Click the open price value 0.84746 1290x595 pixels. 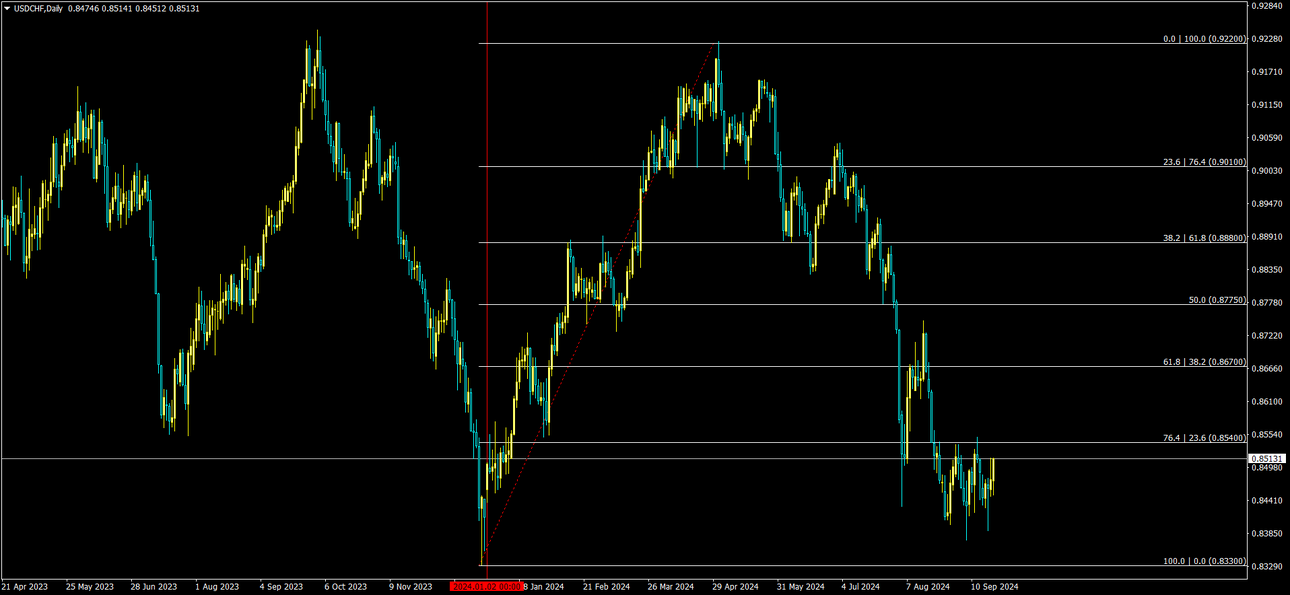point(84,8)
